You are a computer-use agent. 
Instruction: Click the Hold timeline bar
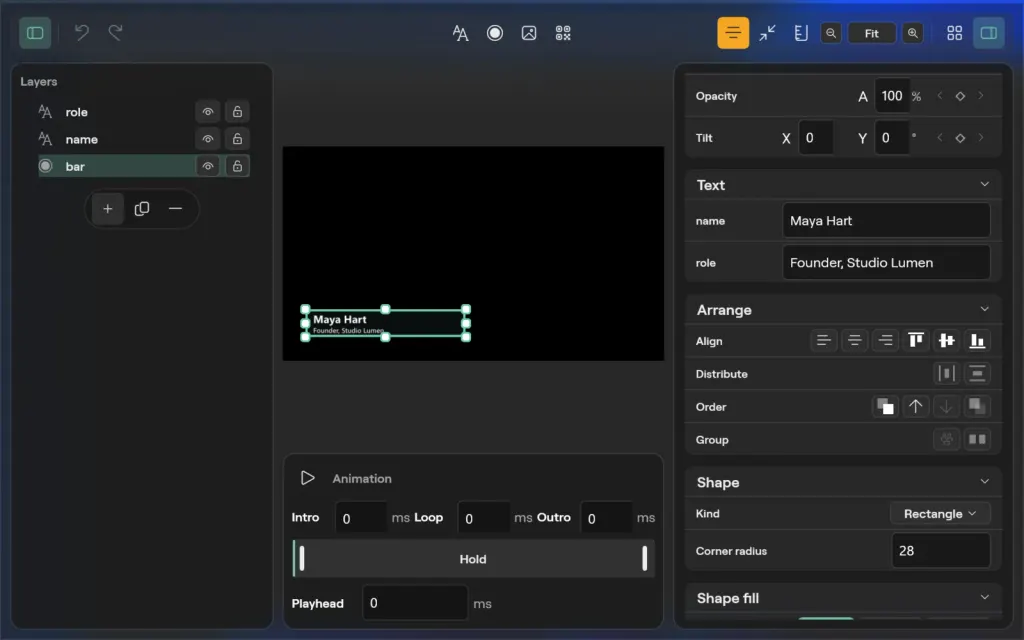click(x=473, y=559)
